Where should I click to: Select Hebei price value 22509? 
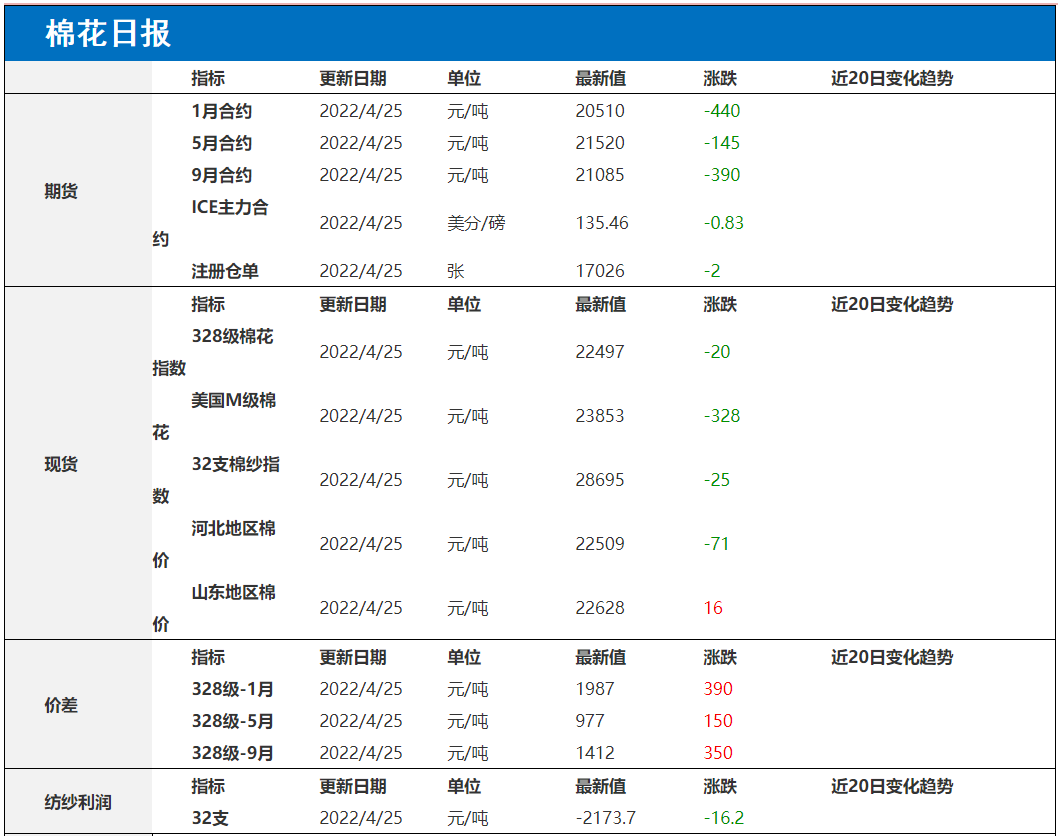[600, 544]
